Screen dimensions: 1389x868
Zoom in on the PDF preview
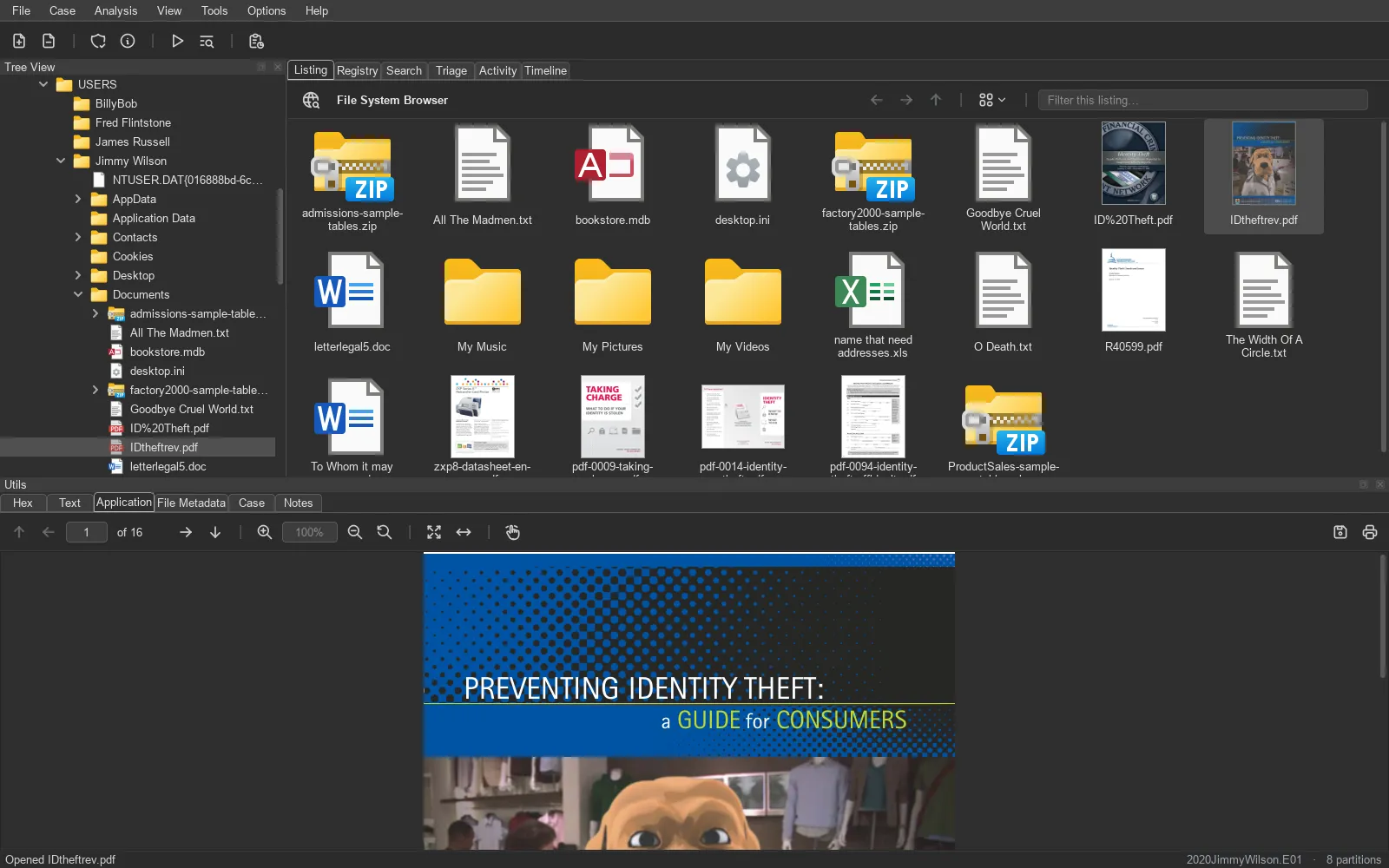click(265, 532)
